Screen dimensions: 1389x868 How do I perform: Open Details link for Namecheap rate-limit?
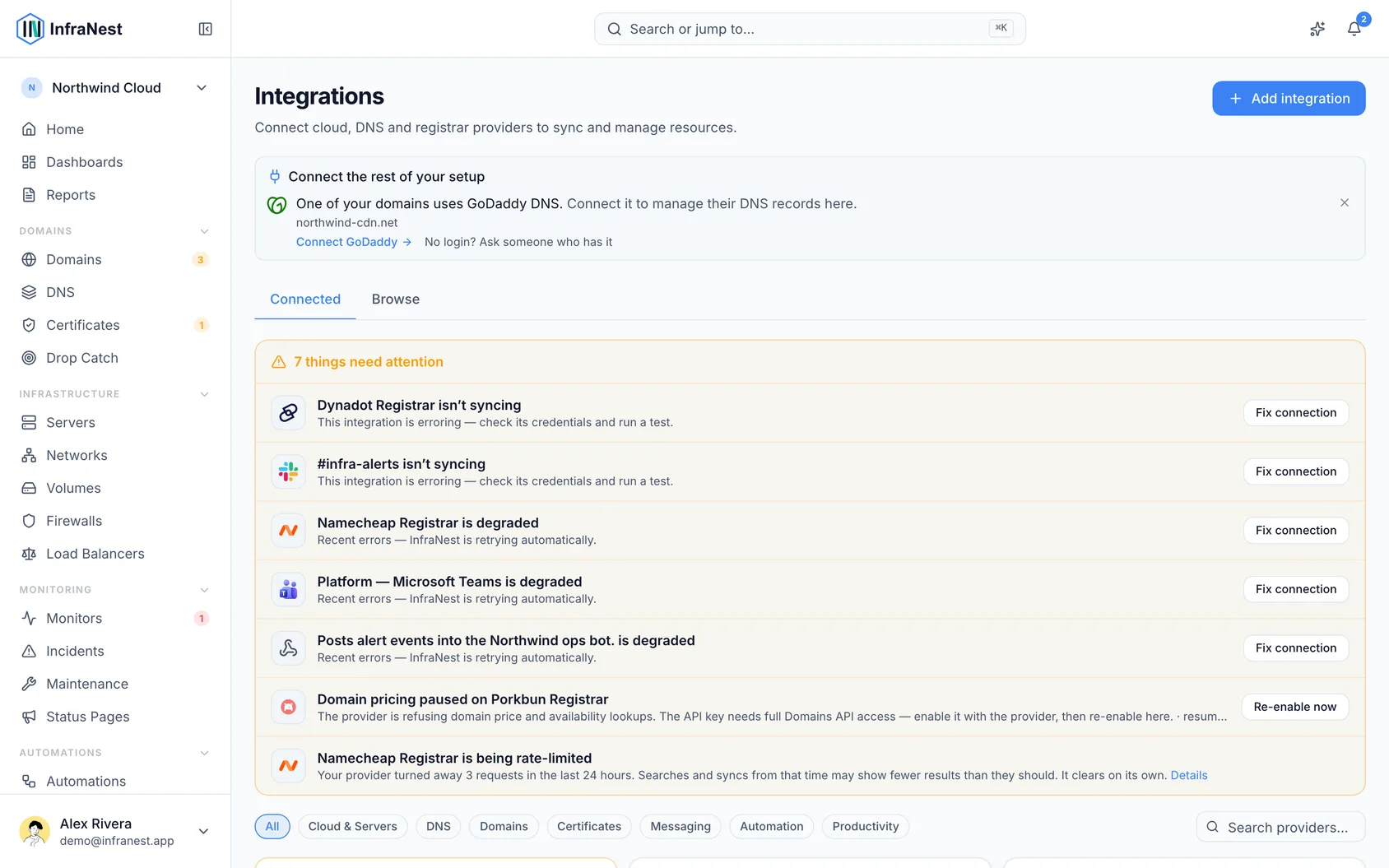click(x=1189, y=775)
